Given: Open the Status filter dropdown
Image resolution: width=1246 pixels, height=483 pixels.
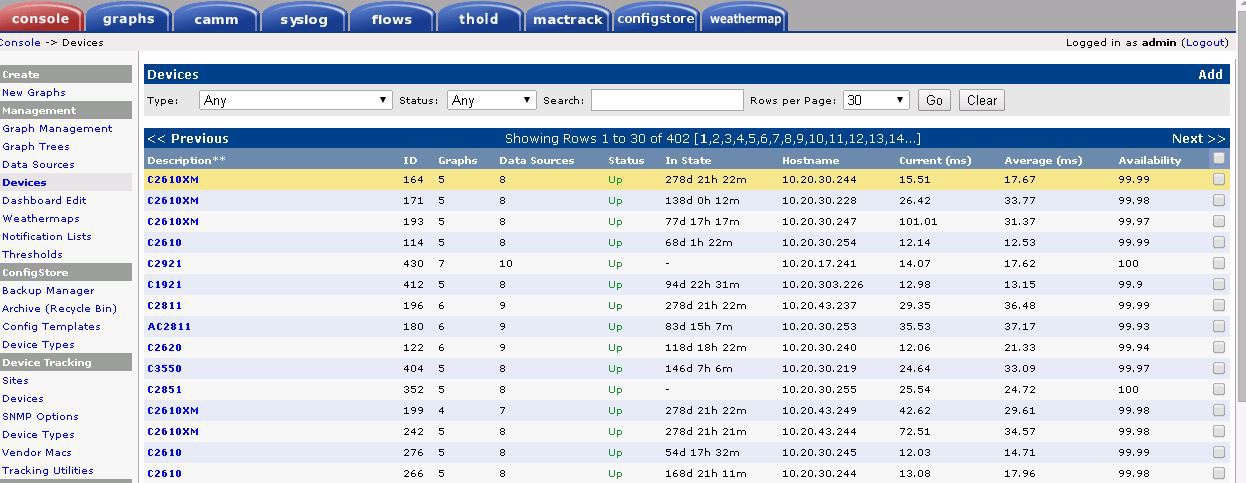Looking at the screenshot, I should coord(492,100).
